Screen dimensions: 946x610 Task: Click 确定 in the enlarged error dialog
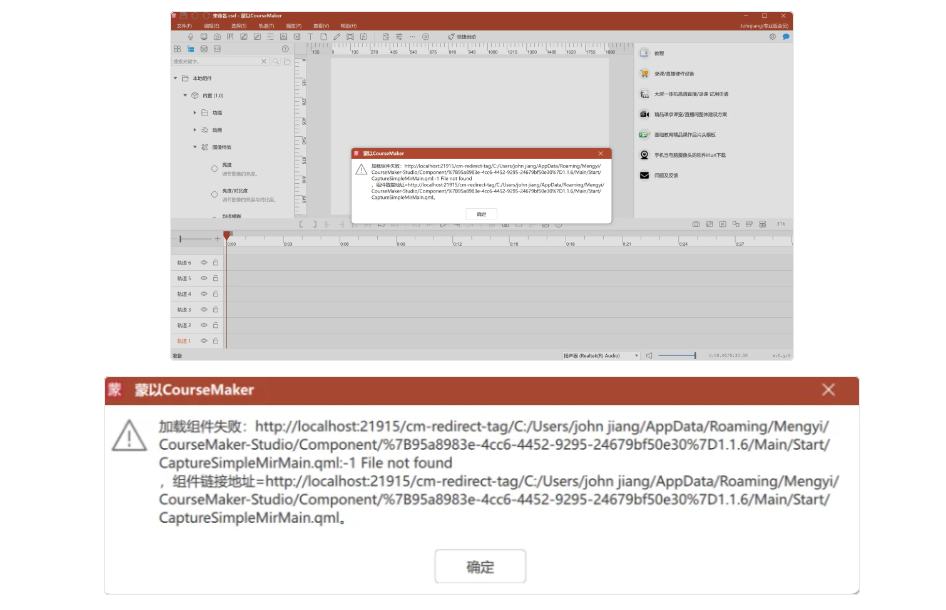click(x=480, y=567)
